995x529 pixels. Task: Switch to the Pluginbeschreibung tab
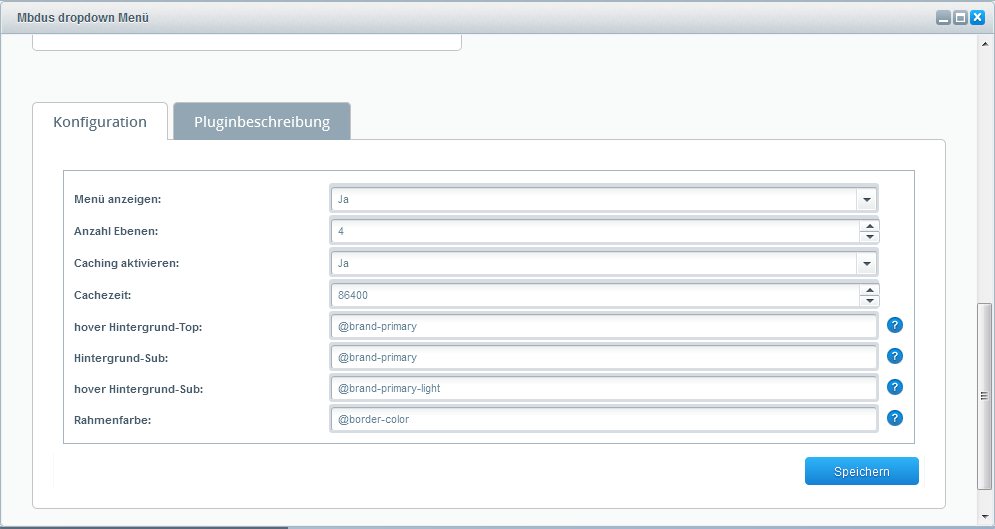click(262, 122)
